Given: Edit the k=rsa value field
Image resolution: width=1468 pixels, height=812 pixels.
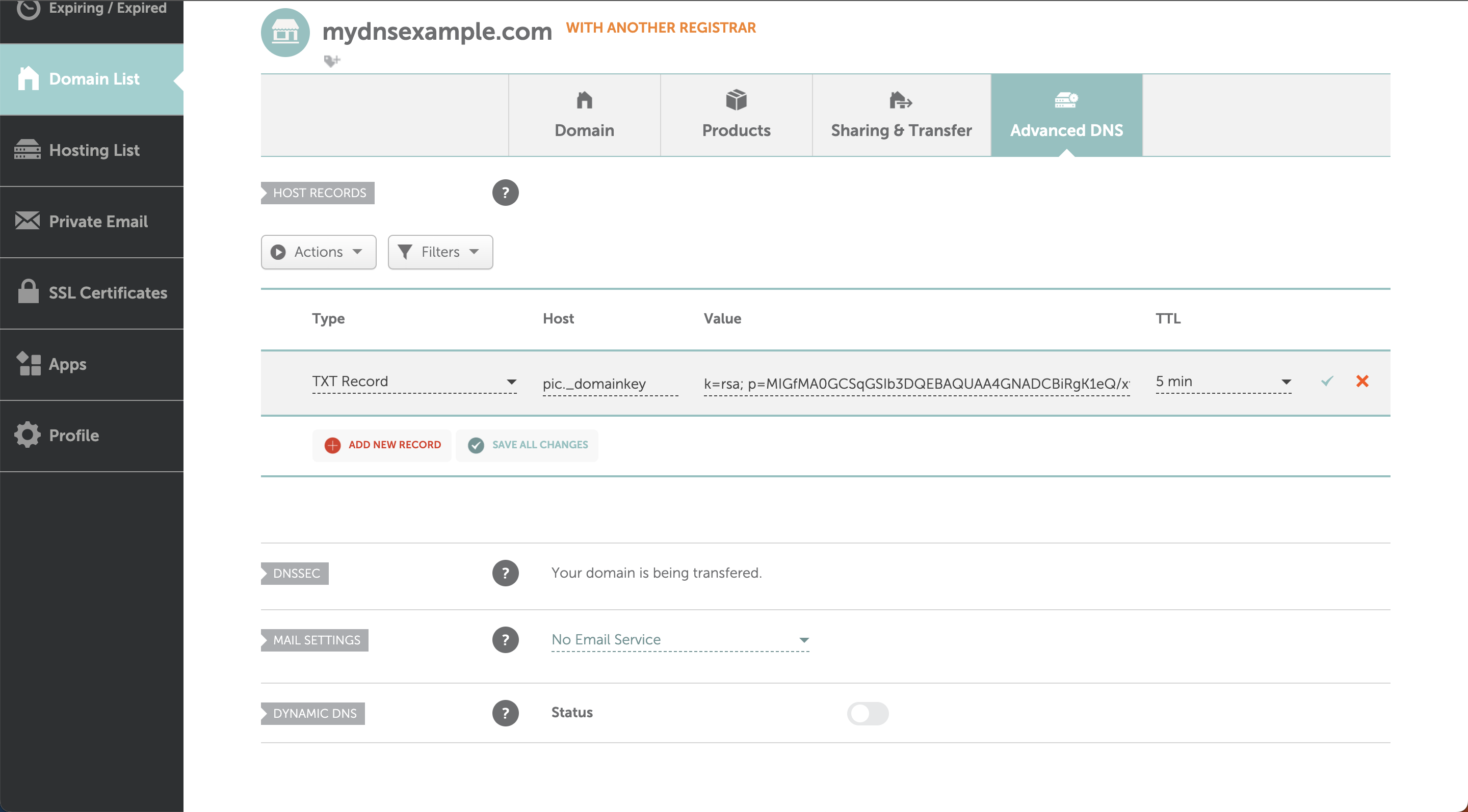Looking at the screenshot, I should point(916,384).
